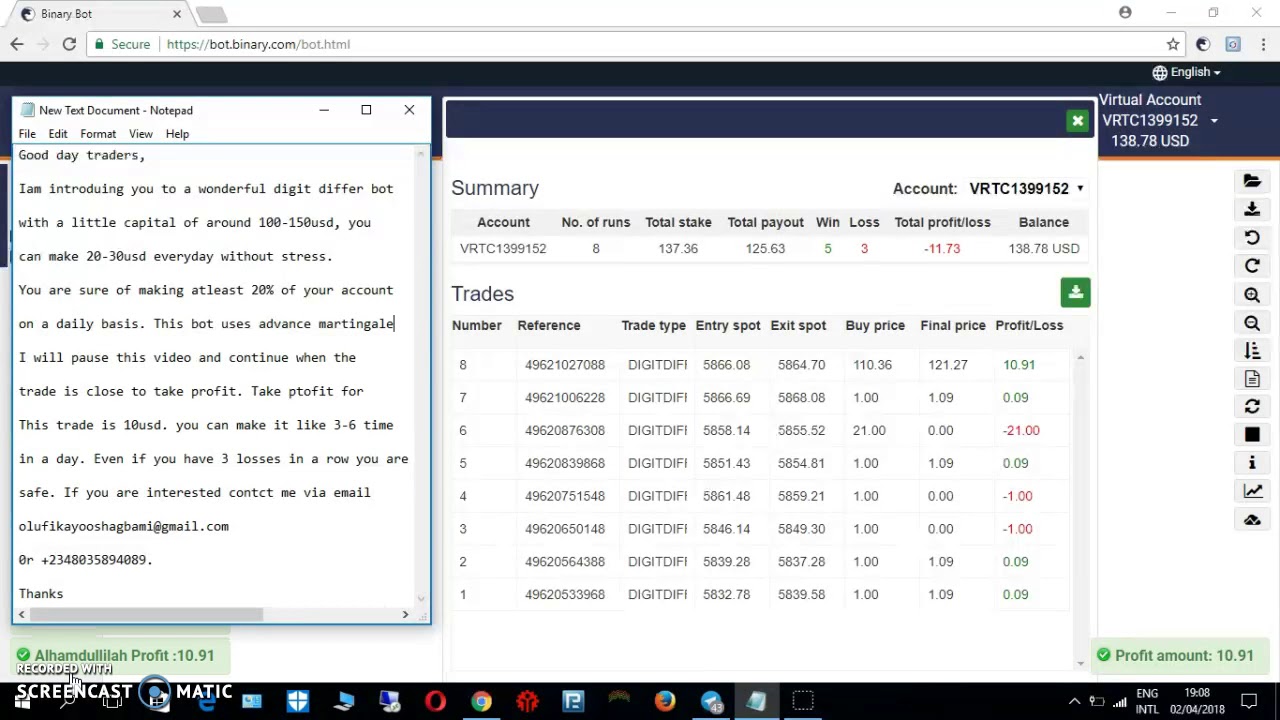Open the summary document icon

coord(1252,379)
